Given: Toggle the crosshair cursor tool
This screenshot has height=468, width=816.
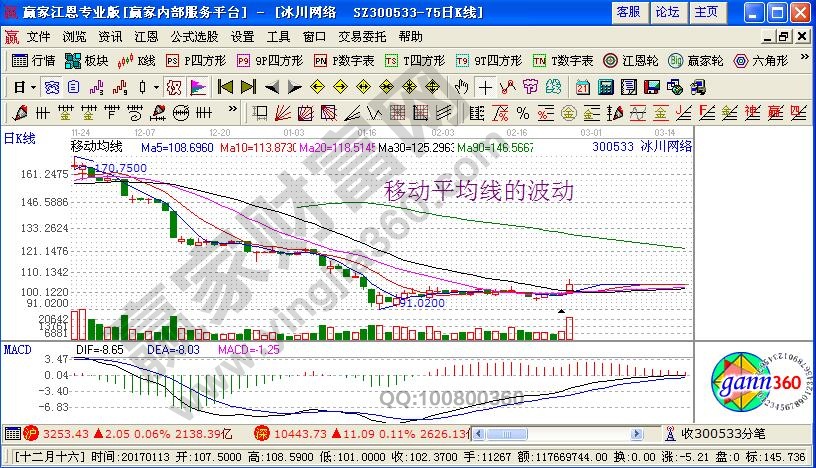Looking at the screenshot, I should 485,86.
